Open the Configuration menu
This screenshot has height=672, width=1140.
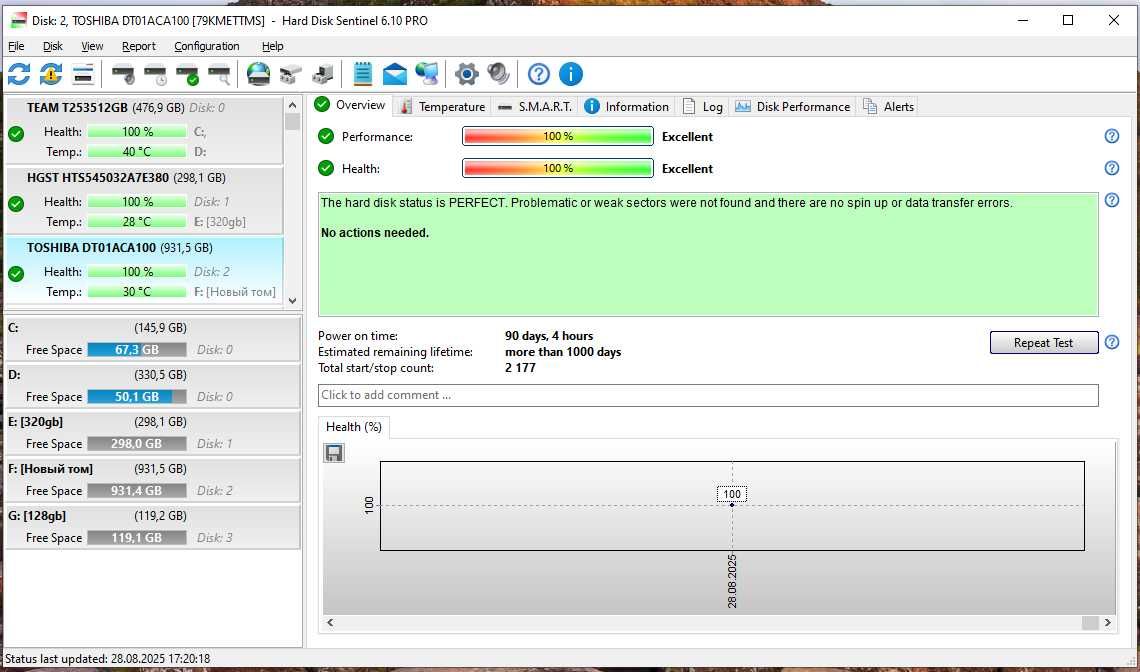pos(206,46)
